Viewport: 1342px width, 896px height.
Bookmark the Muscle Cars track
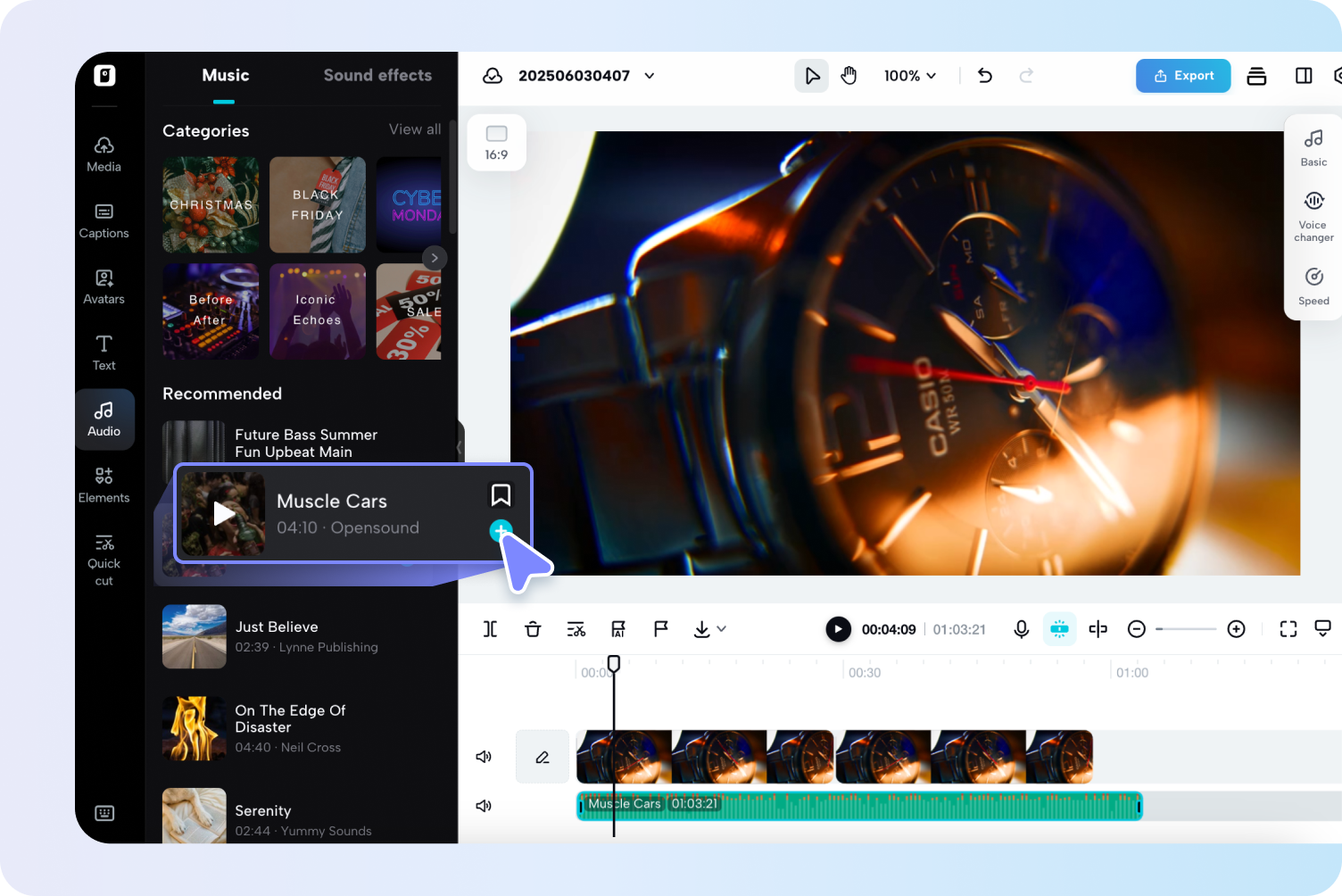[501, 494]
